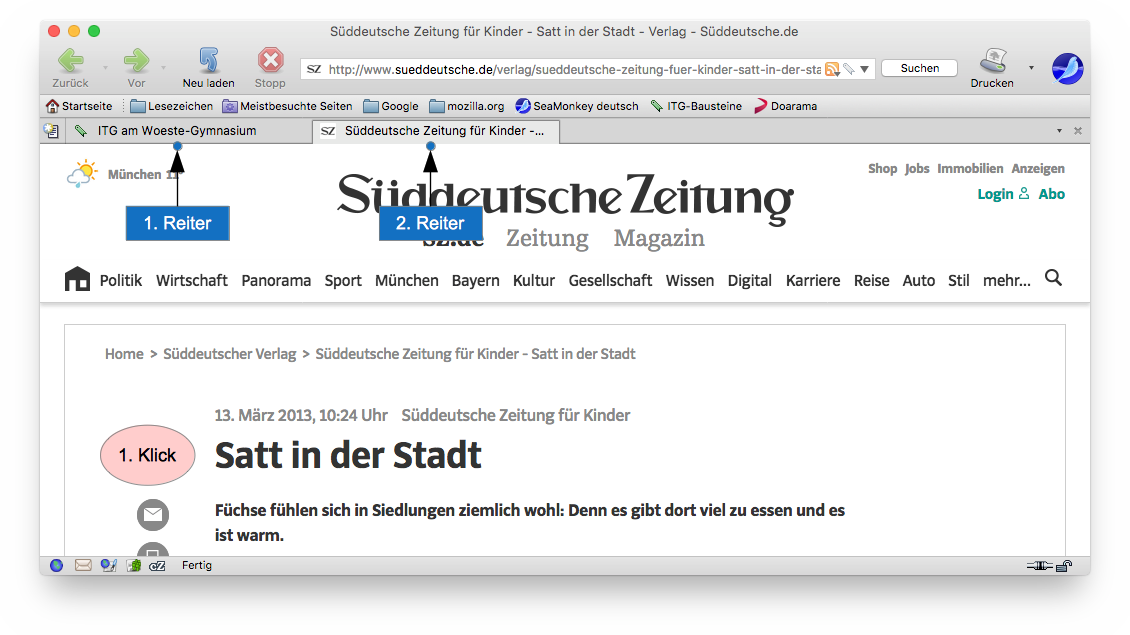Screen dimensions: 1130x635
Task: Open the Jobs link
Action: coord(917,169)
